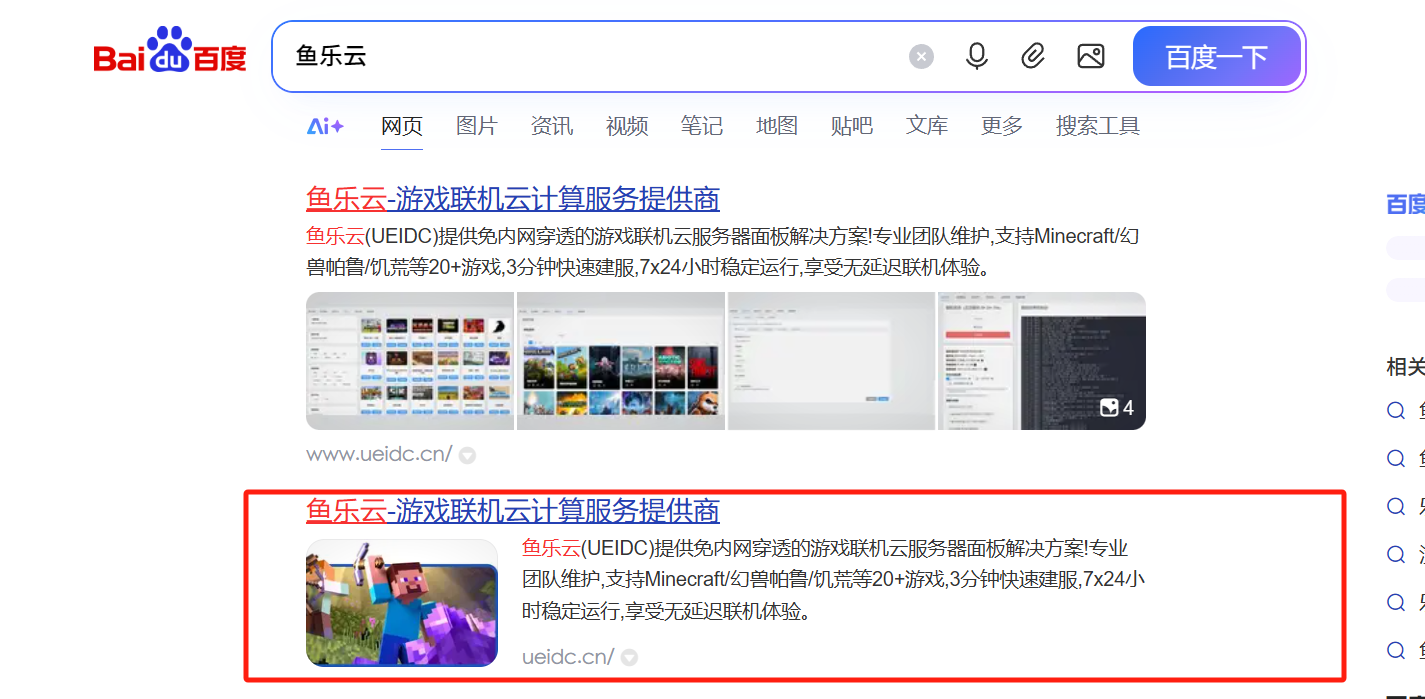Expand dropdown arrow beside www.ueidc.cn/
The width and height of the screenshot is (1425, 699).
point(467,456)
